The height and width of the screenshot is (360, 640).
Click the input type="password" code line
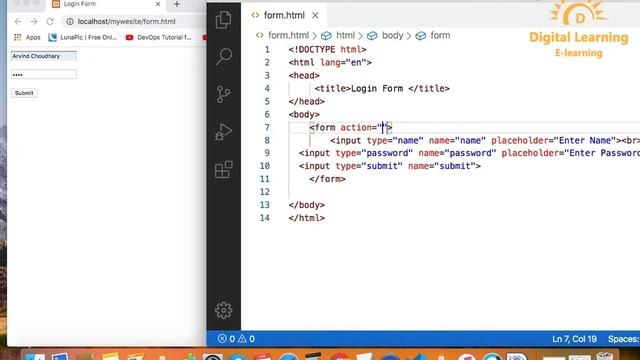pyautogui.click(x=469, y=153)
